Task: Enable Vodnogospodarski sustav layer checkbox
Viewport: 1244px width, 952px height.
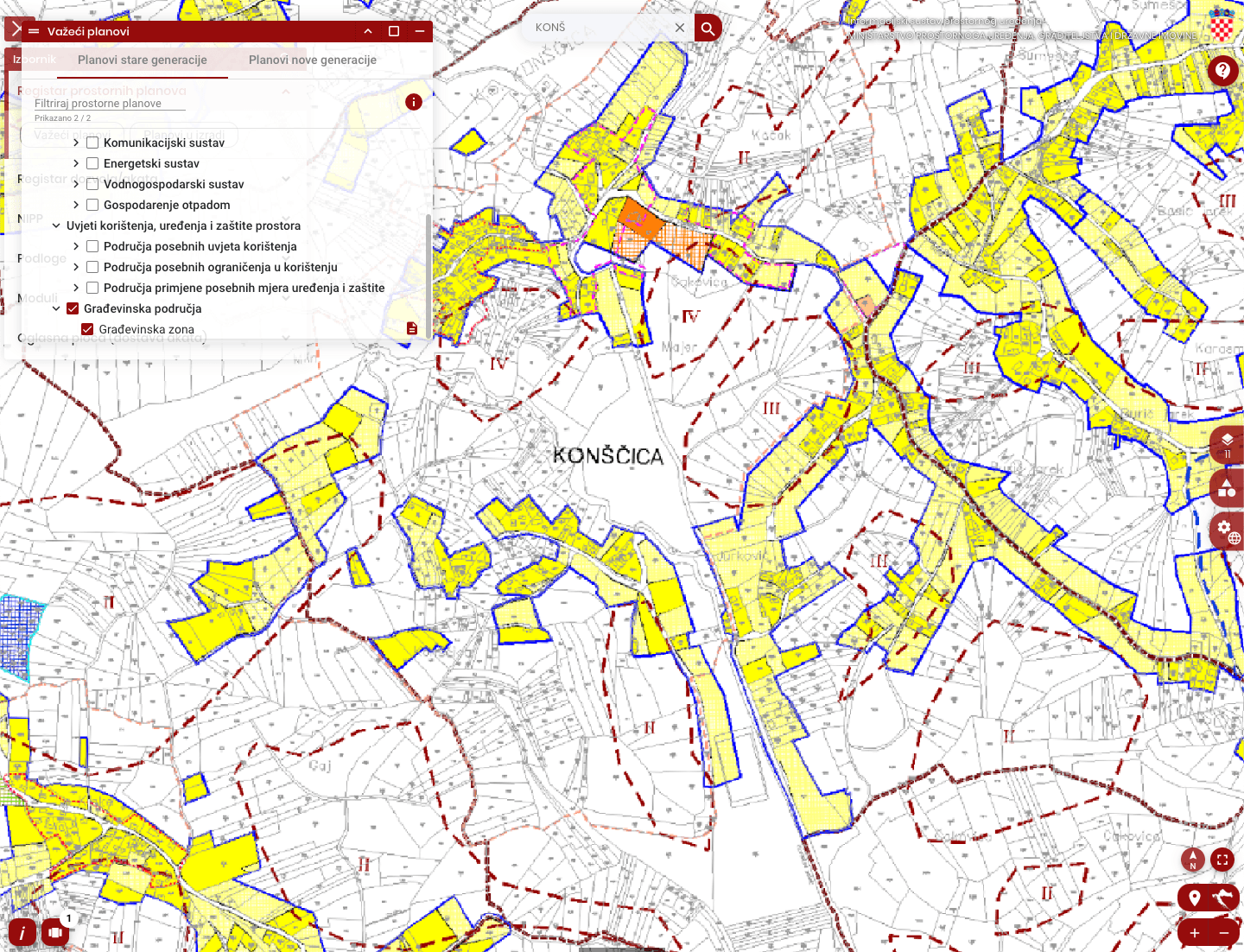Action: tap(92, 184)
